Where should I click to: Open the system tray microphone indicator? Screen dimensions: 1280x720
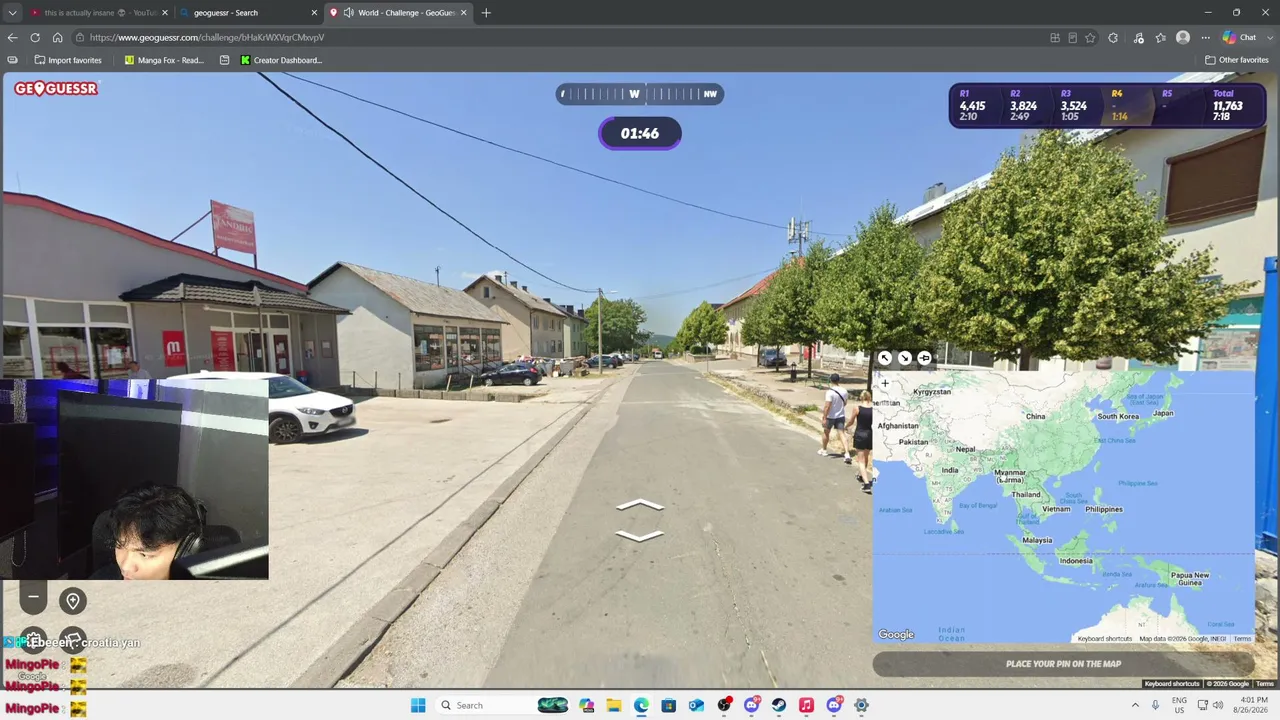tap(1155, 705)
